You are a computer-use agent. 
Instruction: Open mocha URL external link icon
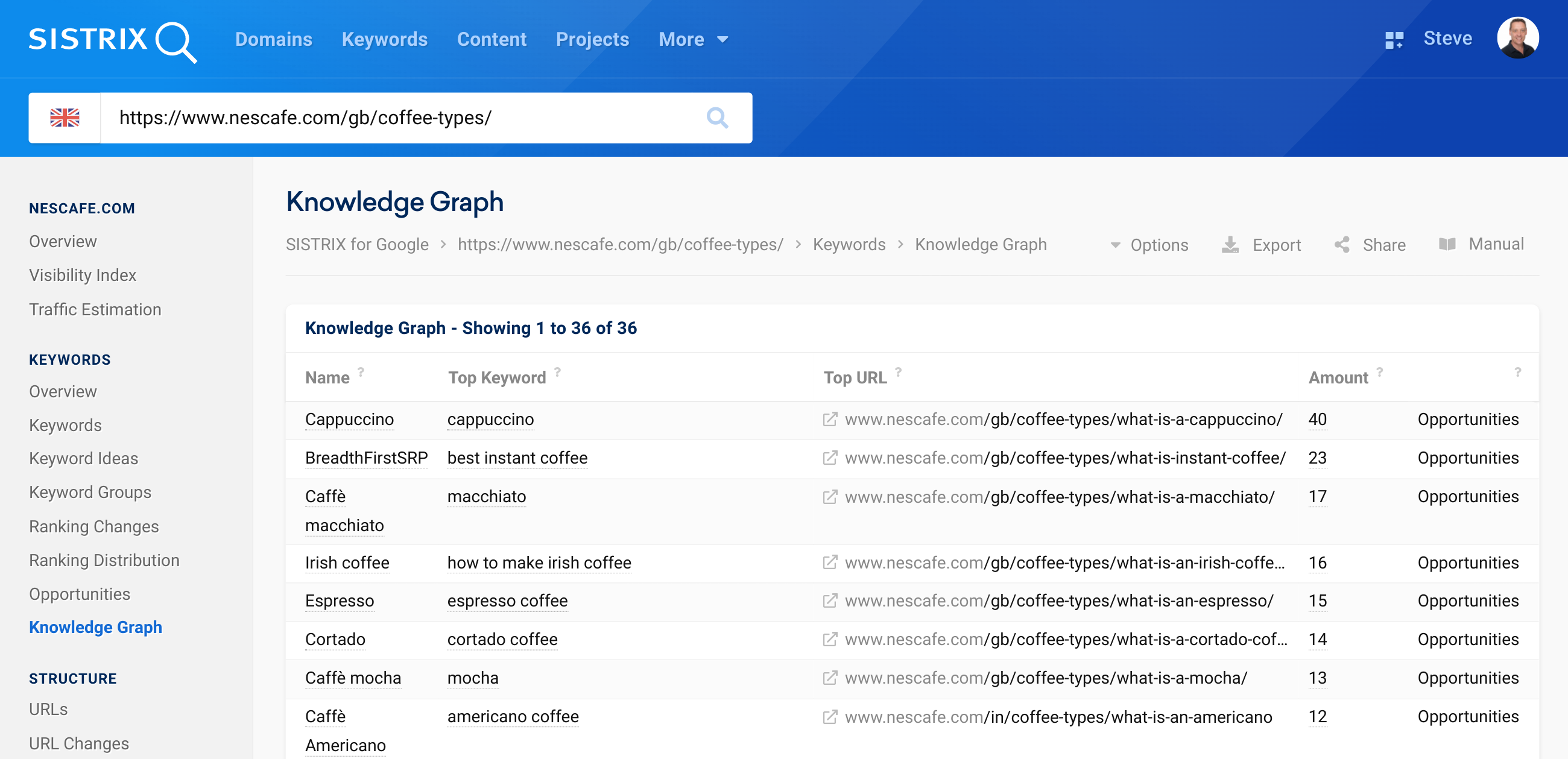click(x=830, y=678)
